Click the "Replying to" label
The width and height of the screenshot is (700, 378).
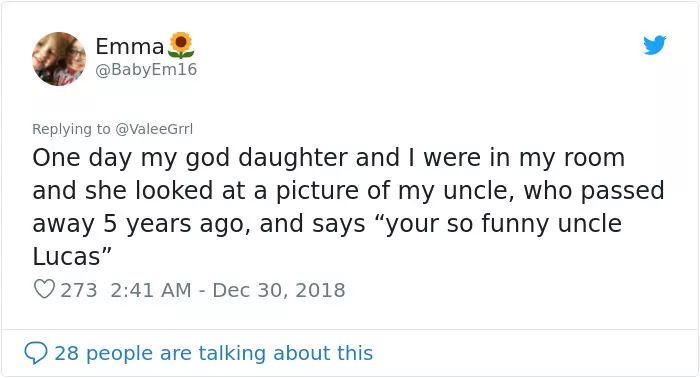pyautogui.click(x=71, y=129)
